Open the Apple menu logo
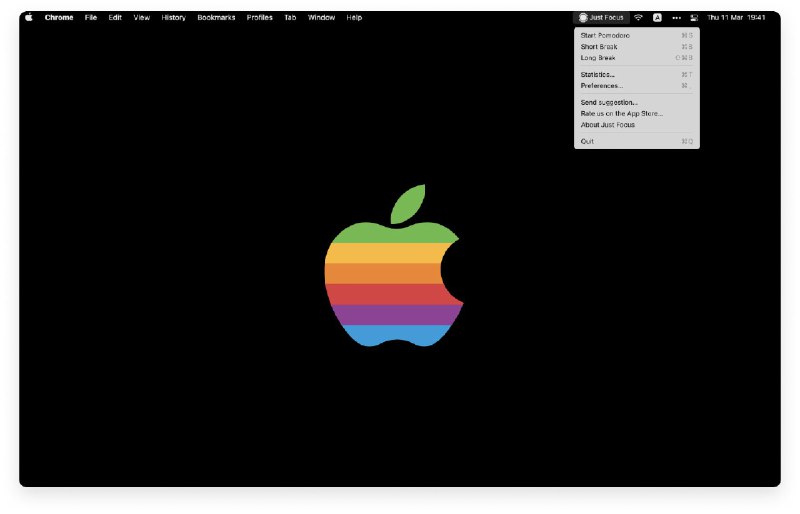The image size is (800, 514). point(29,18)
